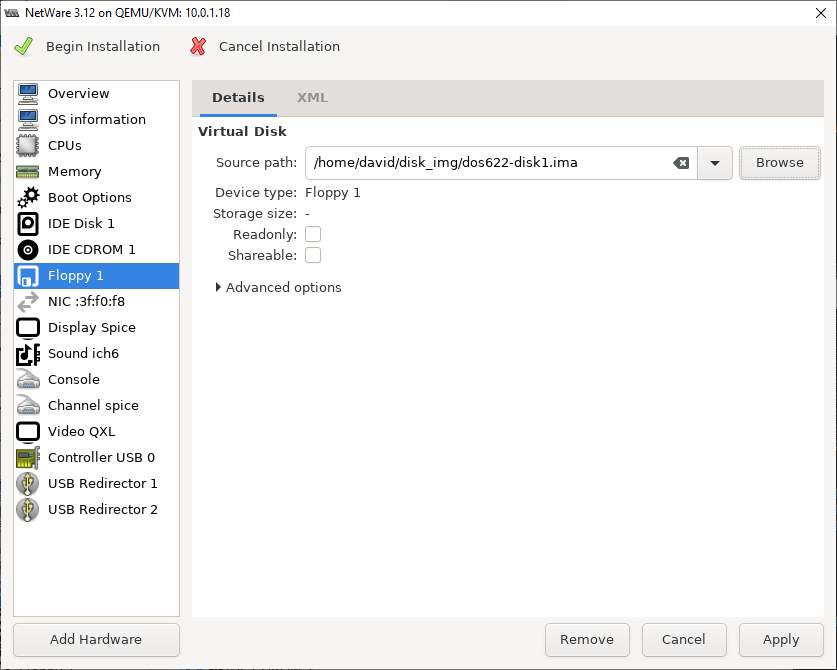Open the source path dropdown arrow
The width and height of the screenshot is (837, 670).
715,163
